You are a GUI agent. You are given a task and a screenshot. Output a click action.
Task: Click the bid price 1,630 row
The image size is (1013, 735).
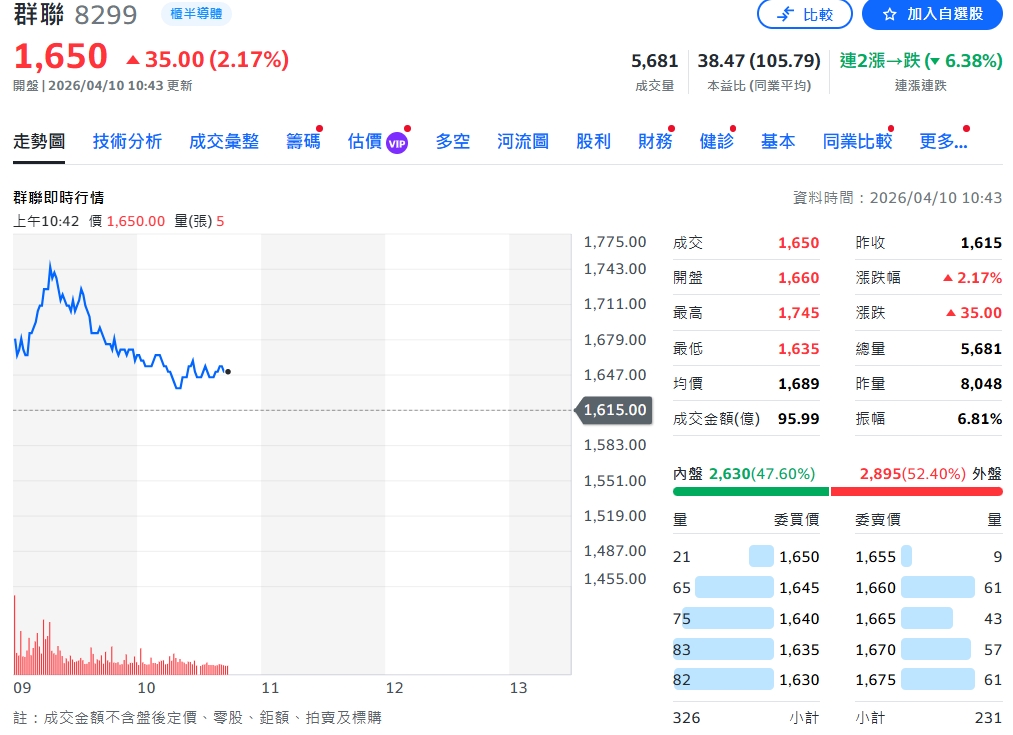tap(746, 679)
